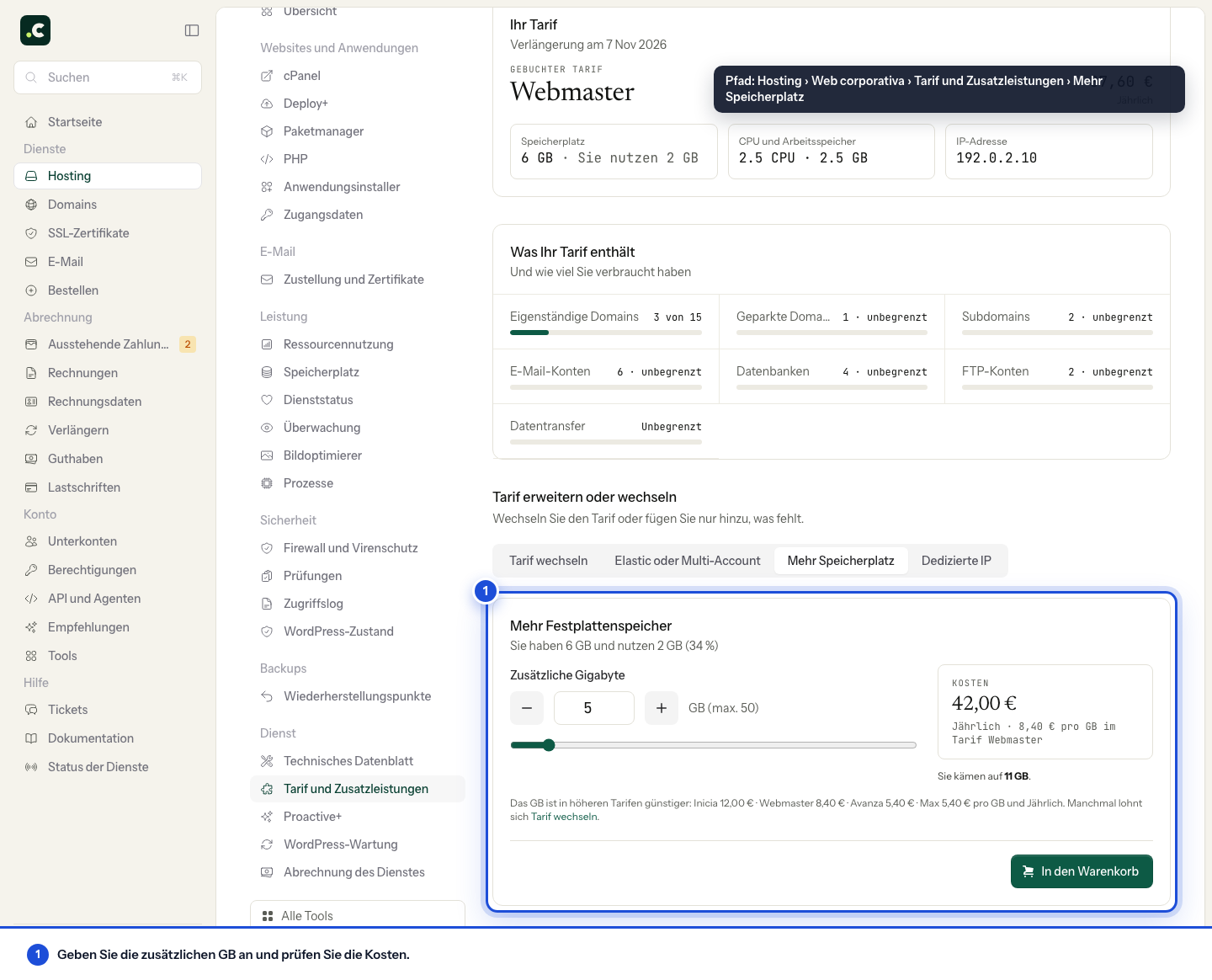This screenshot has width=1212, height=980.
Task: Focus the Zusätzliche Gigabyte number field
Action: click(594, 708)
